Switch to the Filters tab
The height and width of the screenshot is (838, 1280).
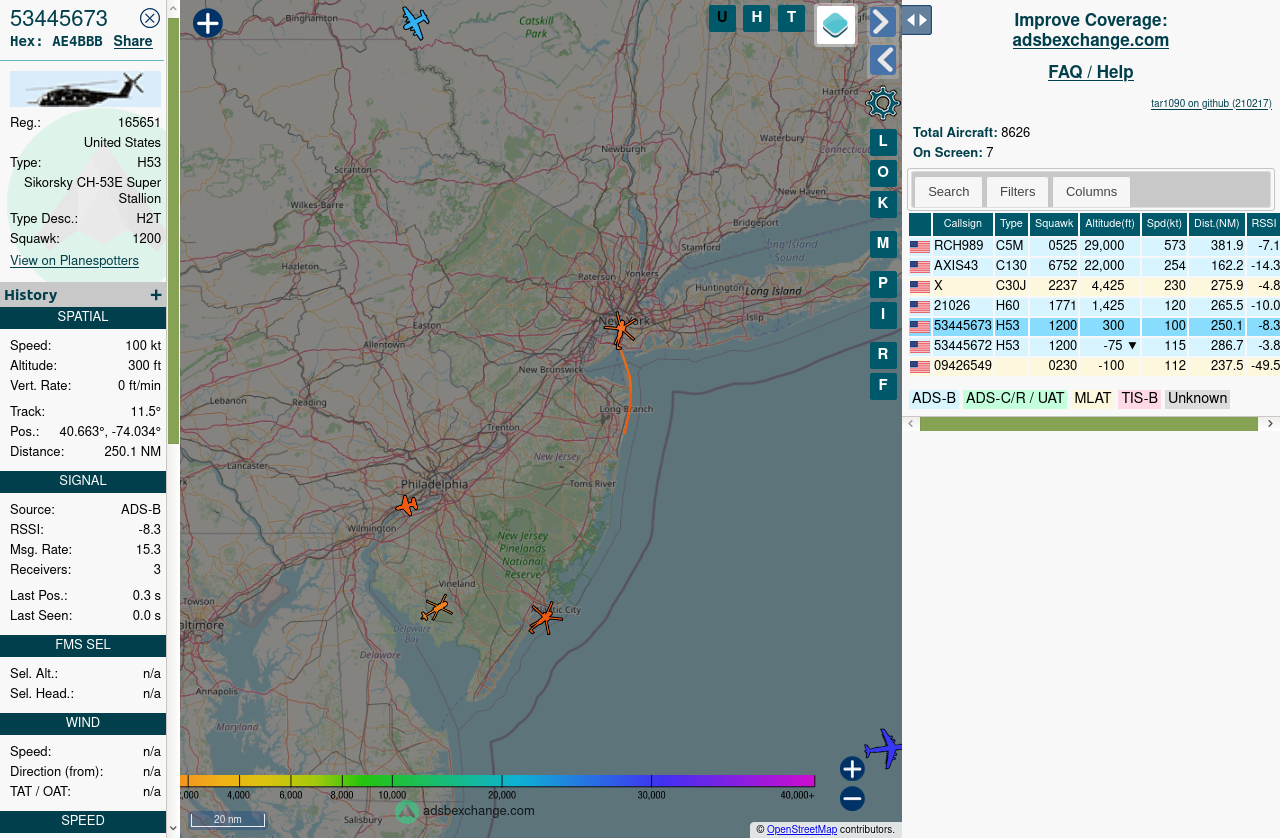click(1017, 192)
